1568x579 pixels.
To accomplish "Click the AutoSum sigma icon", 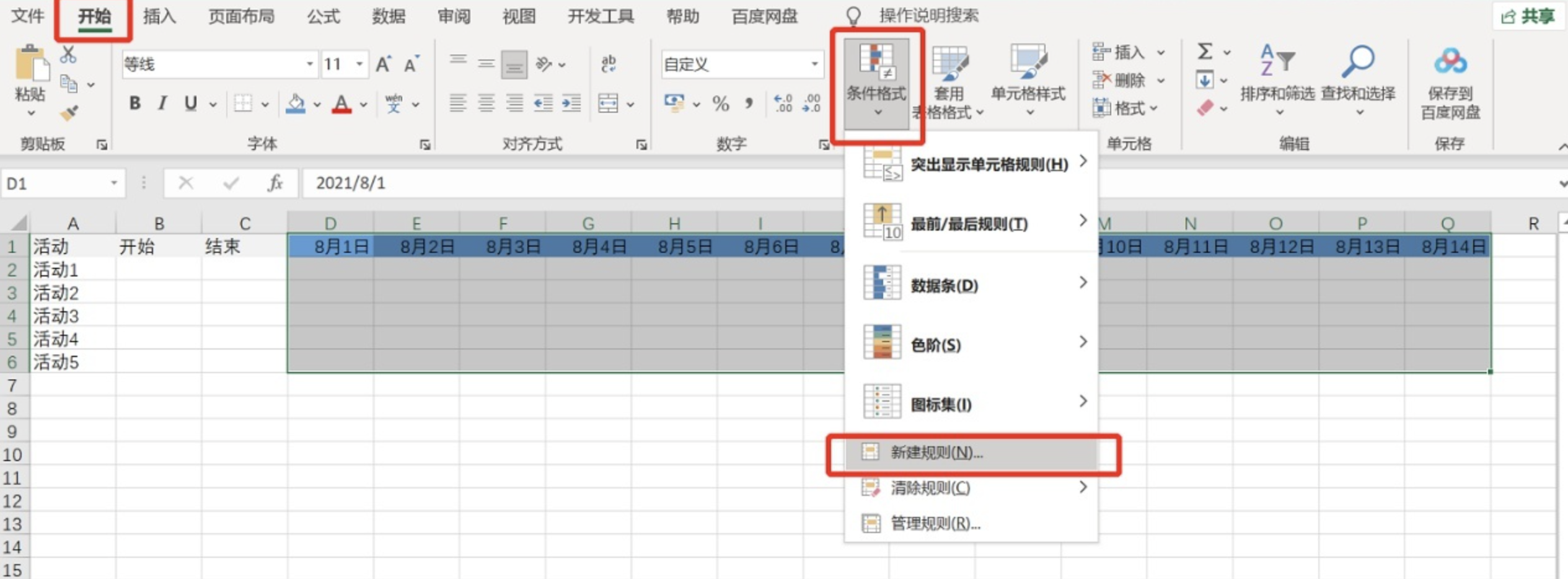I will (1204, 52).
